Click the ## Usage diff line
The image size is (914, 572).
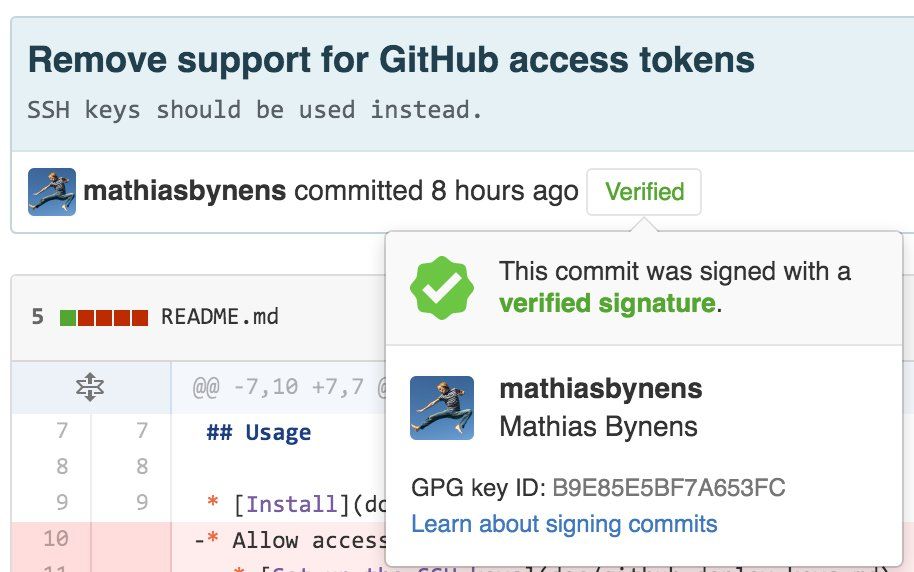point(258,433)
